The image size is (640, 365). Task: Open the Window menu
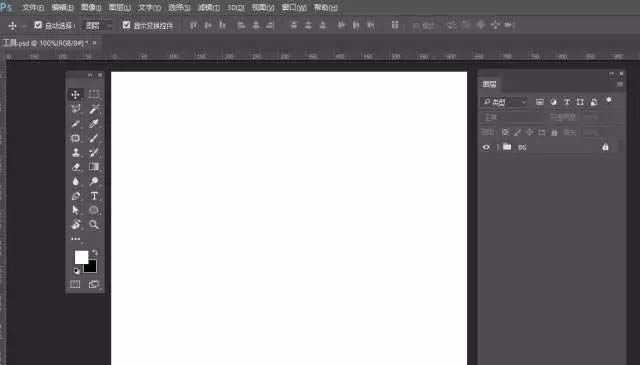[x=294, y=7]
